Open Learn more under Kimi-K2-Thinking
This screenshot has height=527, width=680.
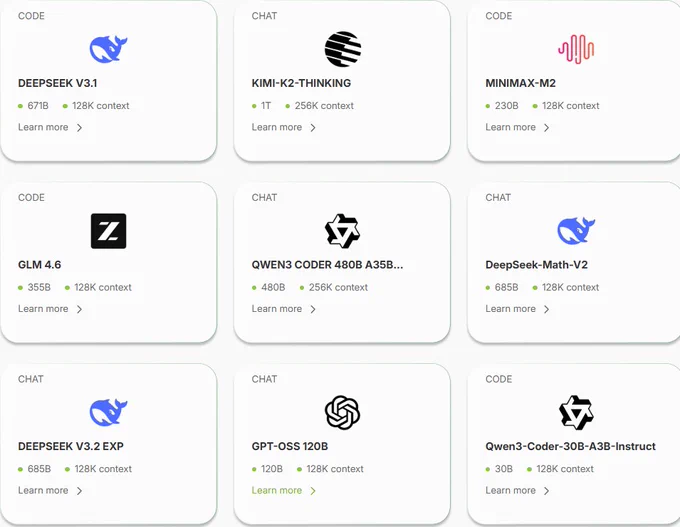pyautogui.click(x=277, y=127)
